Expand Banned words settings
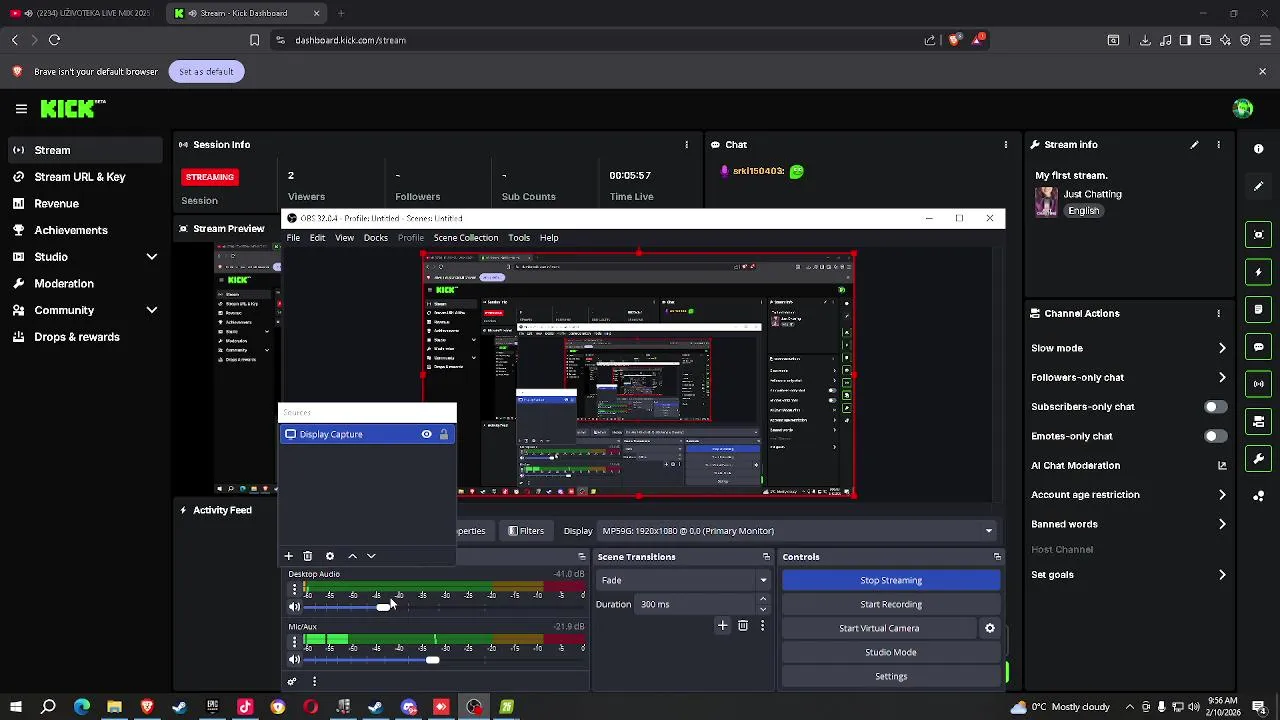 point(1222,524)
